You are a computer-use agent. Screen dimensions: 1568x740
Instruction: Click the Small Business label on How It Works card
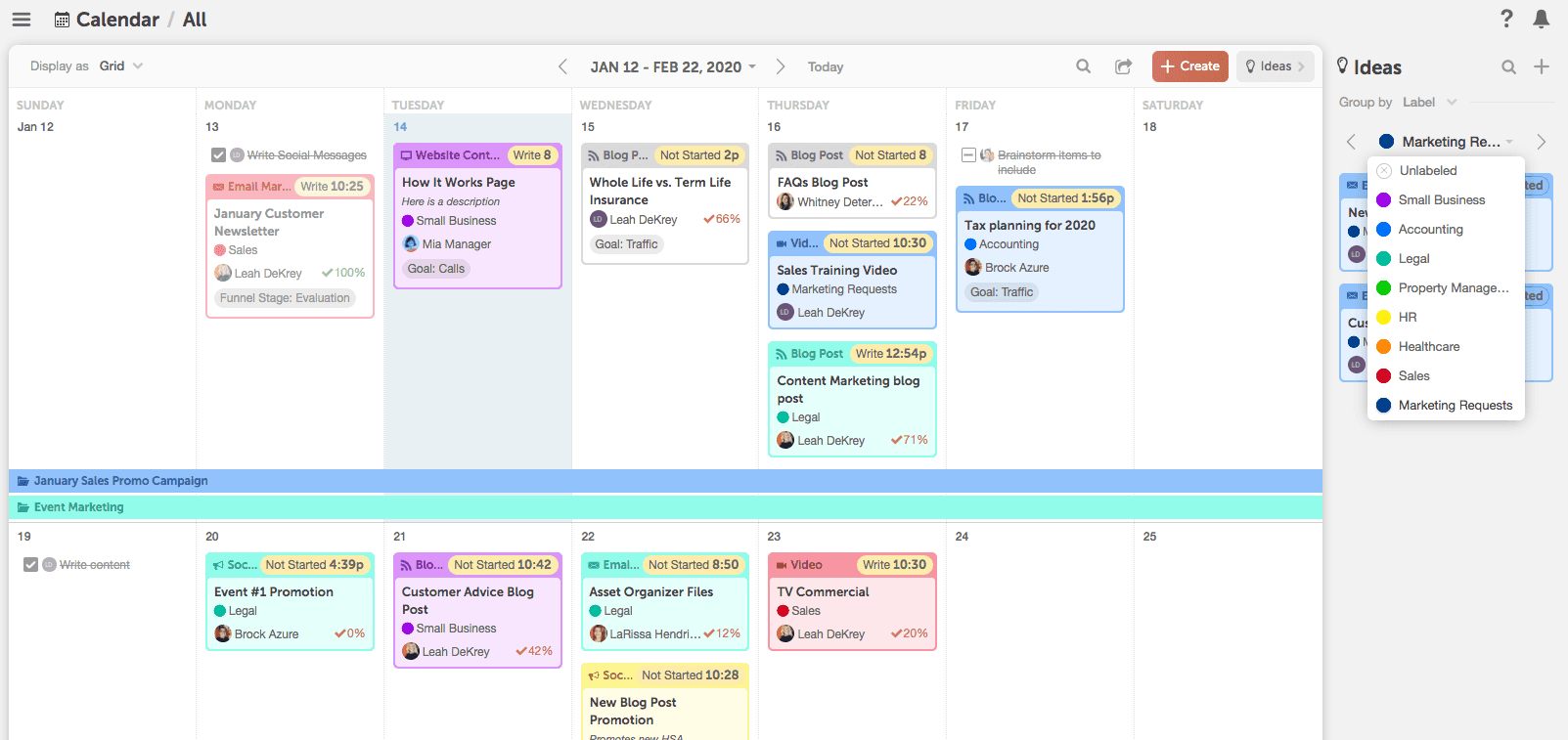click(449, 221)
